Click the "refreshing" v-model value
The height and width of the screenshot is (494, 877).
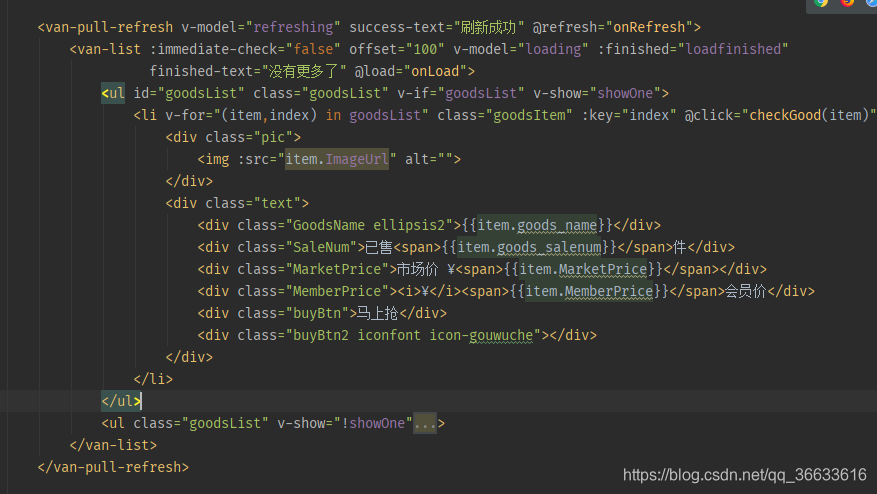294,27
